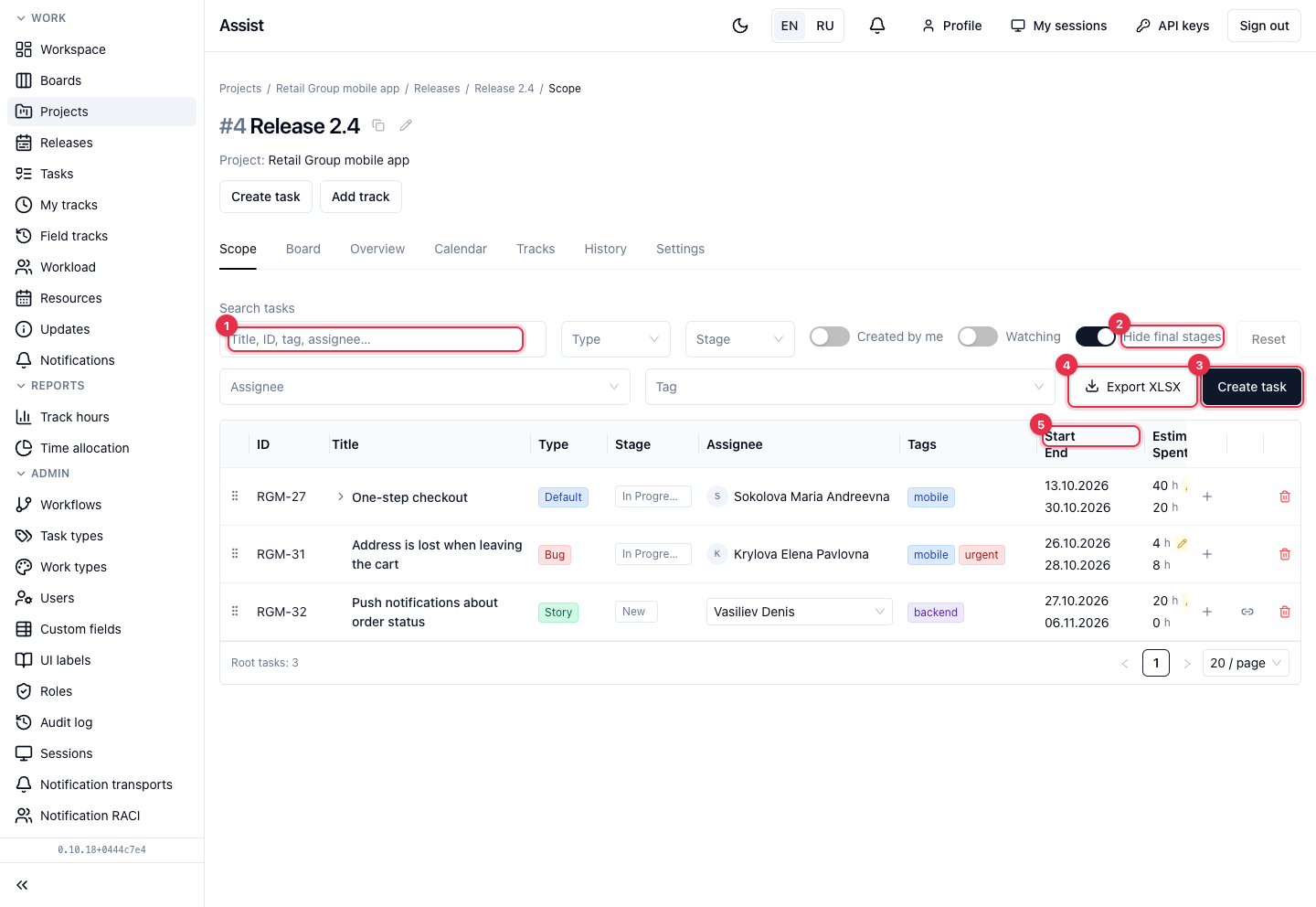Toggle the Created by me switch
The width and height of the screenshot is (1316, 907).
830,336
